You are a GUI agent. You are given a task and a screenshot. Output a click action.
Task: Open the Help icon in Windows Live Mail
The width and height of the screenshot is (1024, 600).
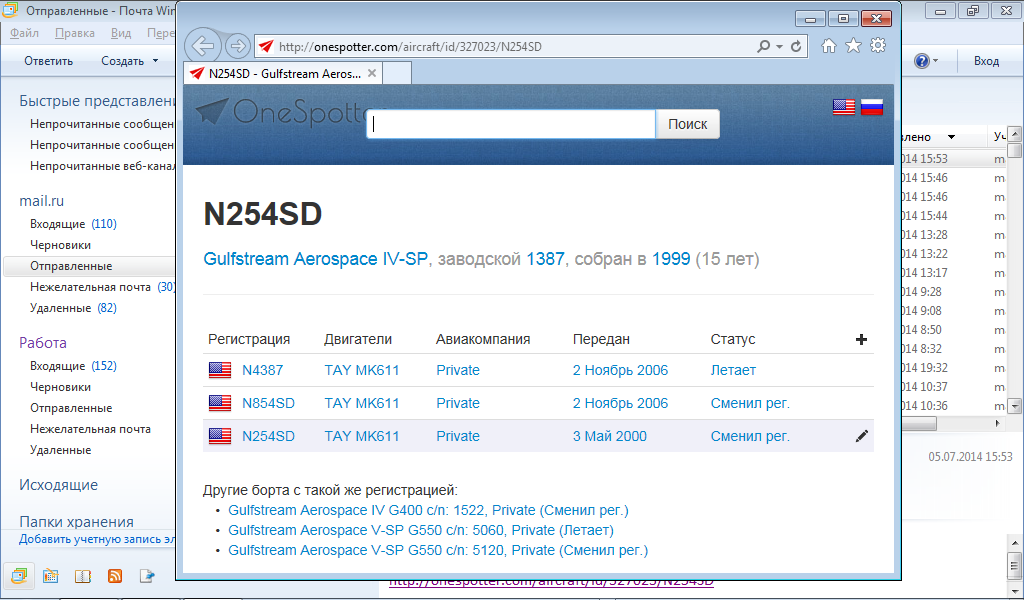point(921,61)
